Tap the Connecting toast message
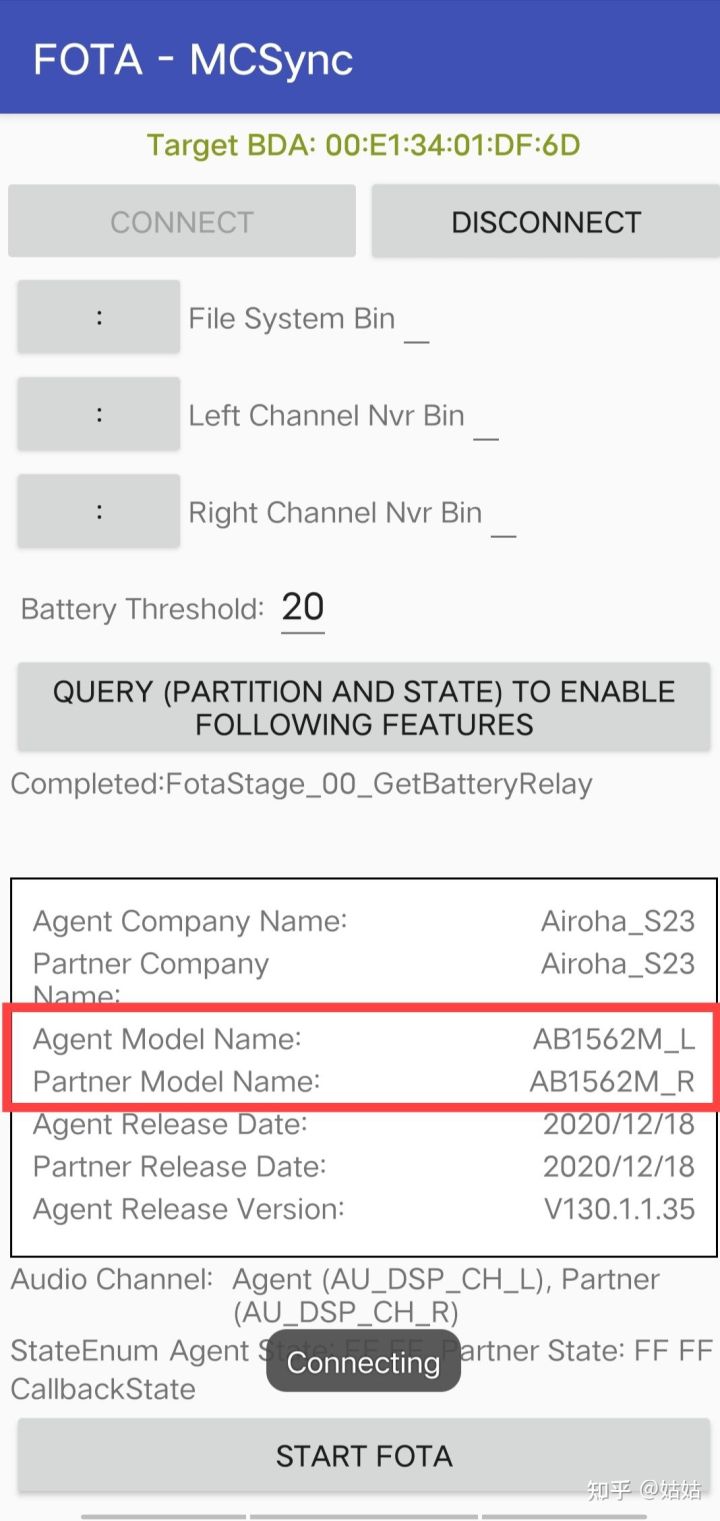The width and height of the screenshot is (720, 1521). tap(363, 1362)
